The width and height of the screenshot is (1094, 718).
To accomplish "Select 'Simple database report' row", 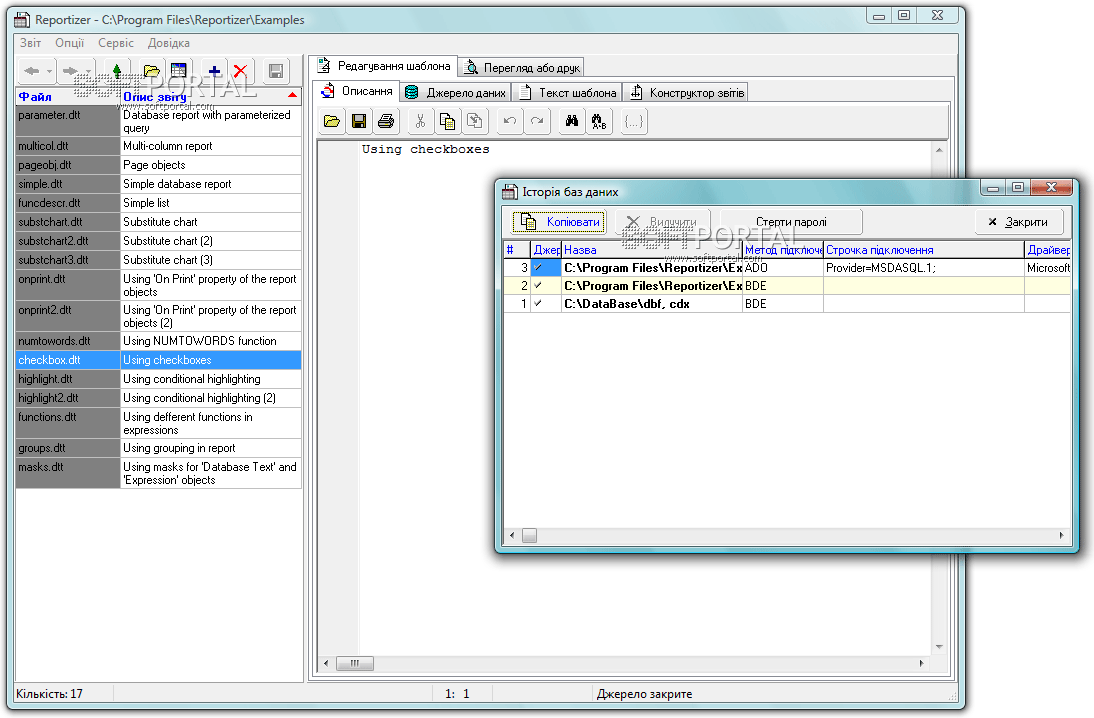I will (158, 184).
